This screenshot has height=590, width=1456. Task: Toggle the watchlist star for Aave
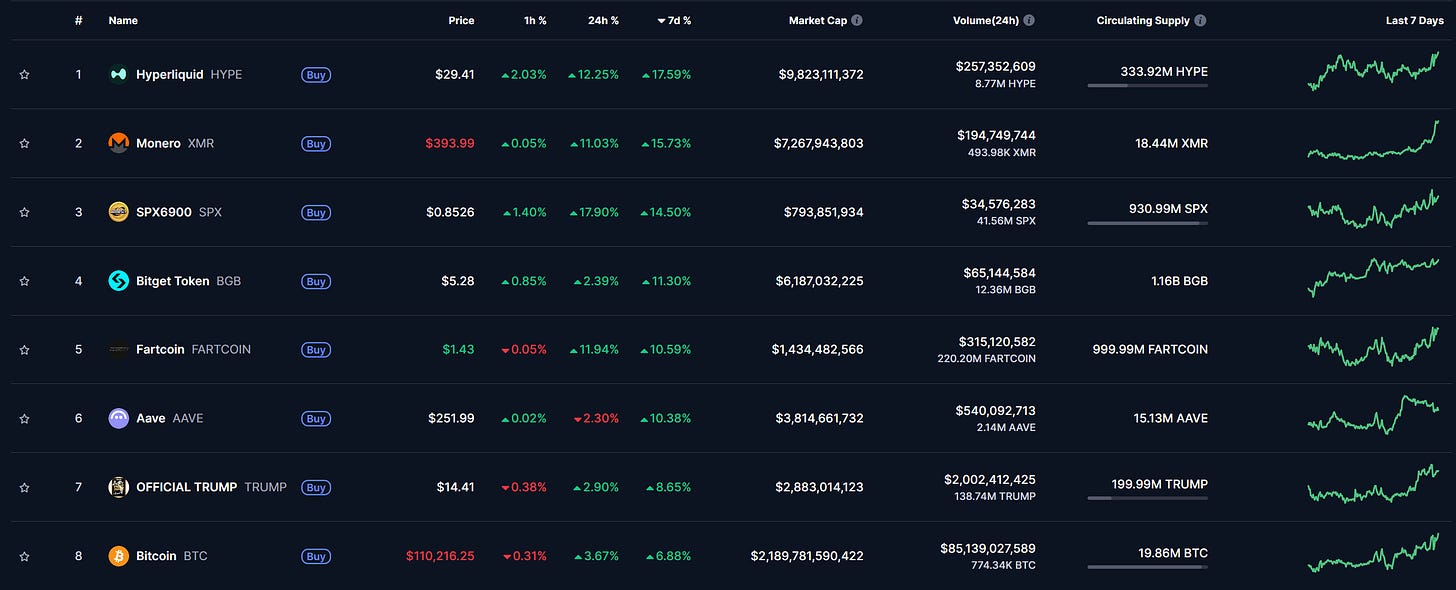[x=24, y=419]
